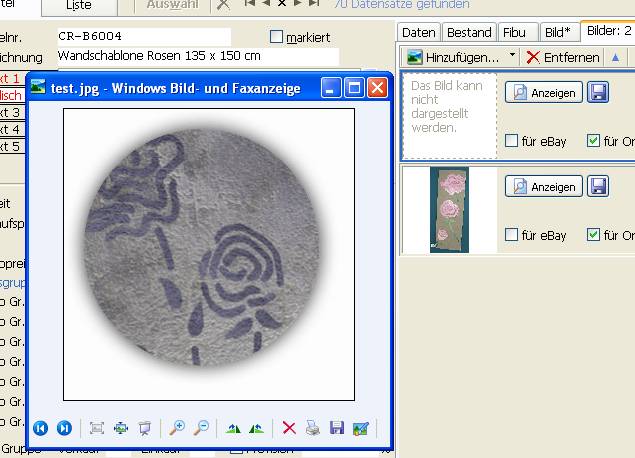Open image for editing in viewer toolbar
The width and height of the screenshot is (635, 458).
pyautogui.click(x=361, y=428)
